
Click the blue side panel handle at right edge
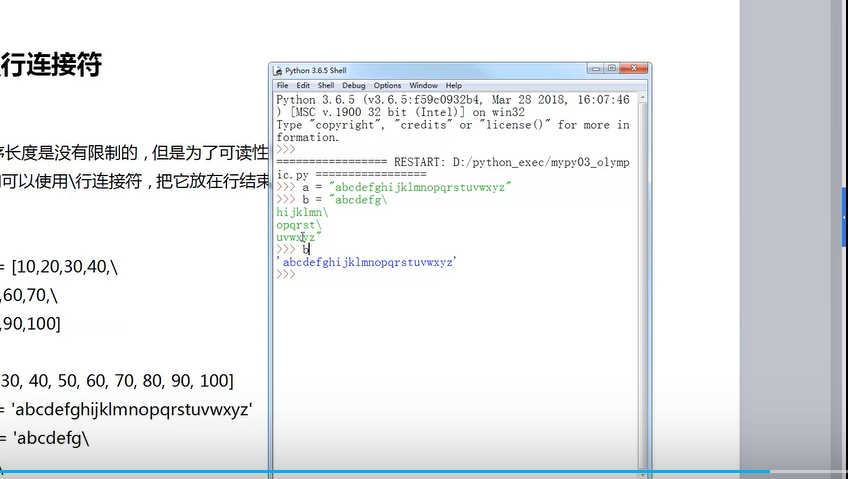tap(844, 217)
